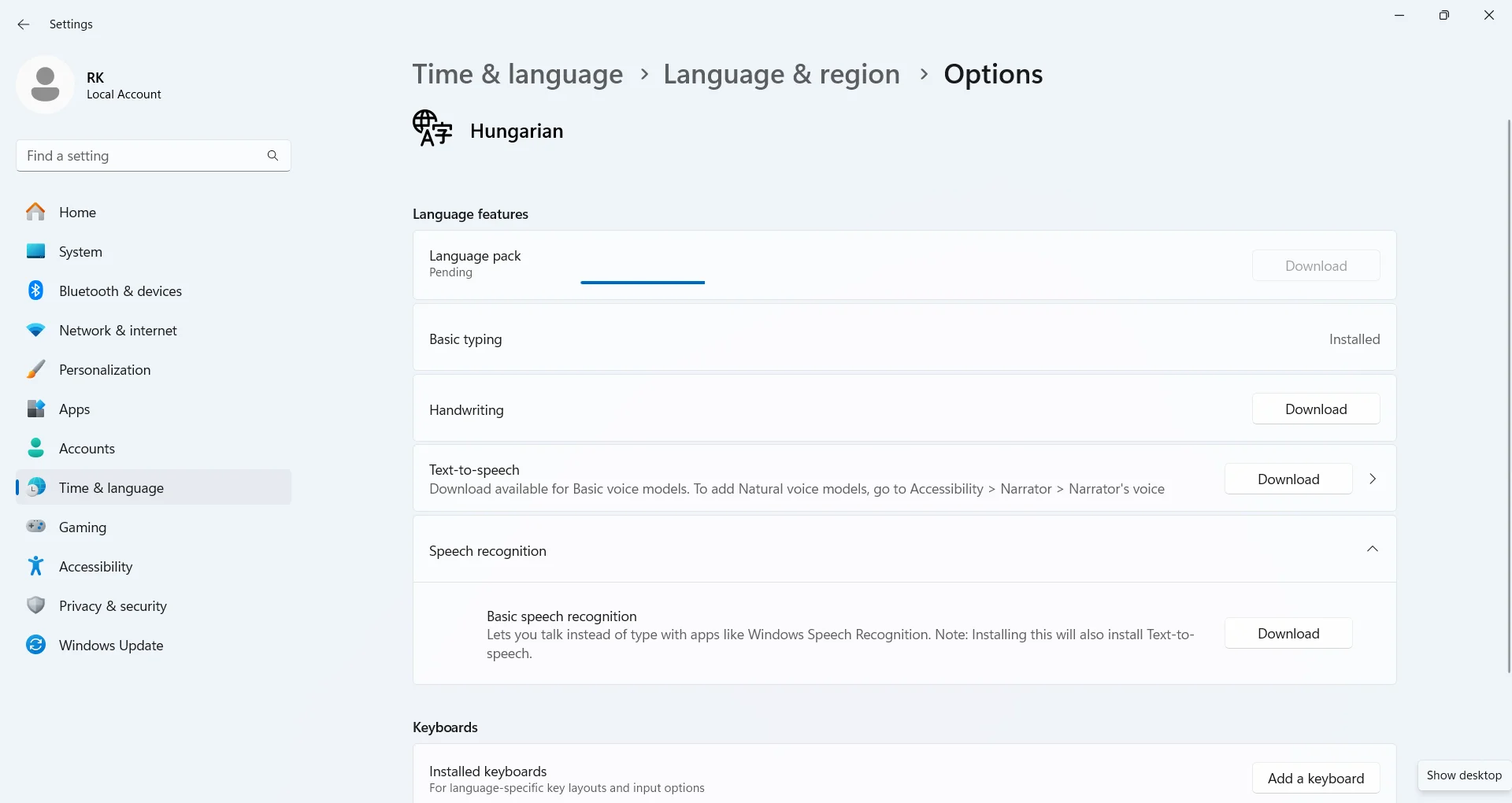Click the Accessibility figure icon
1512x803 pixels.
coord(35,566)
